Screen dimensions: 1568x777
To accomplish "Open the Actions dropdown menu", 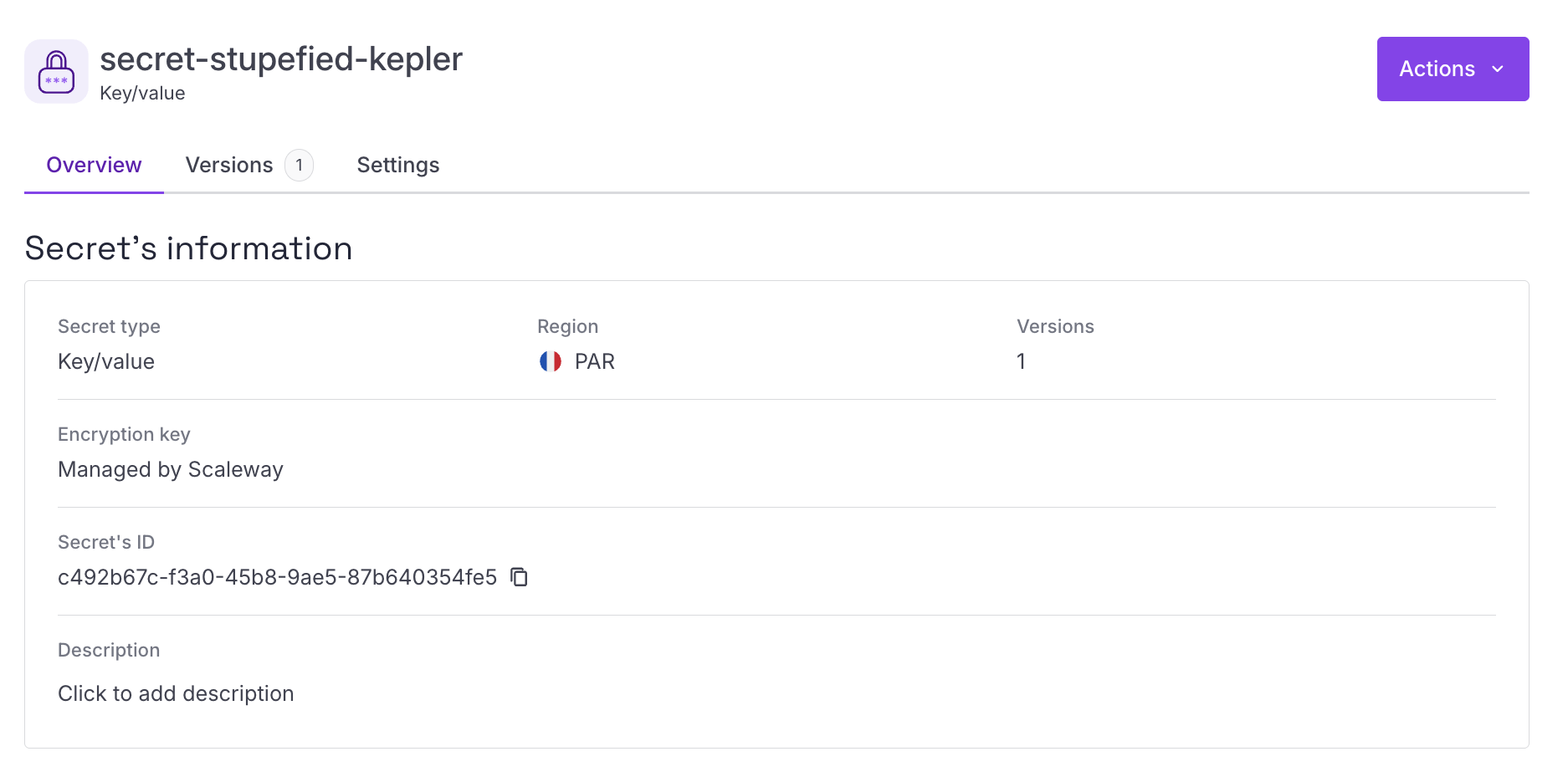I will (1453, 69).
